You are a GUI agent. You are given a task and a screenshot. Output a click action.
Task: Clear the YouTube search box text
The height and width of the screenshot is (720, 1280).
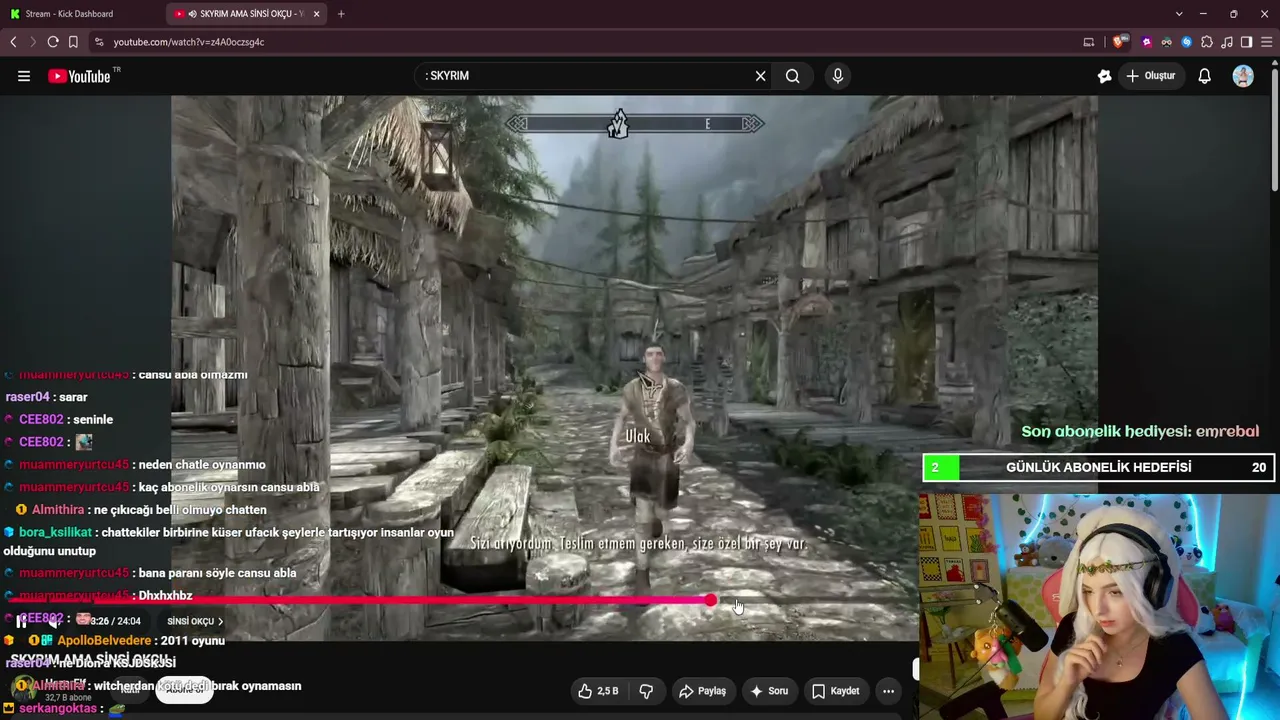click(x=760, y=76)
